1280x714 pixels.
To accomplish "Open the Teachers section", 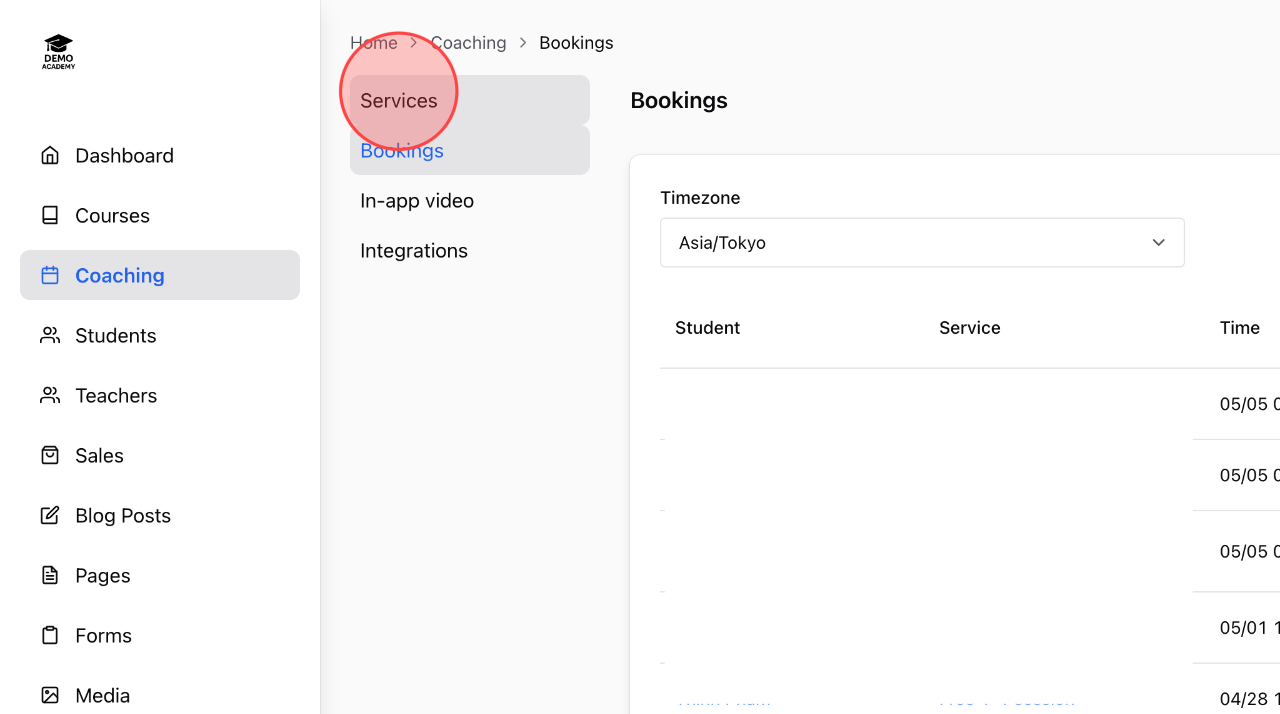I will point(160,395).
